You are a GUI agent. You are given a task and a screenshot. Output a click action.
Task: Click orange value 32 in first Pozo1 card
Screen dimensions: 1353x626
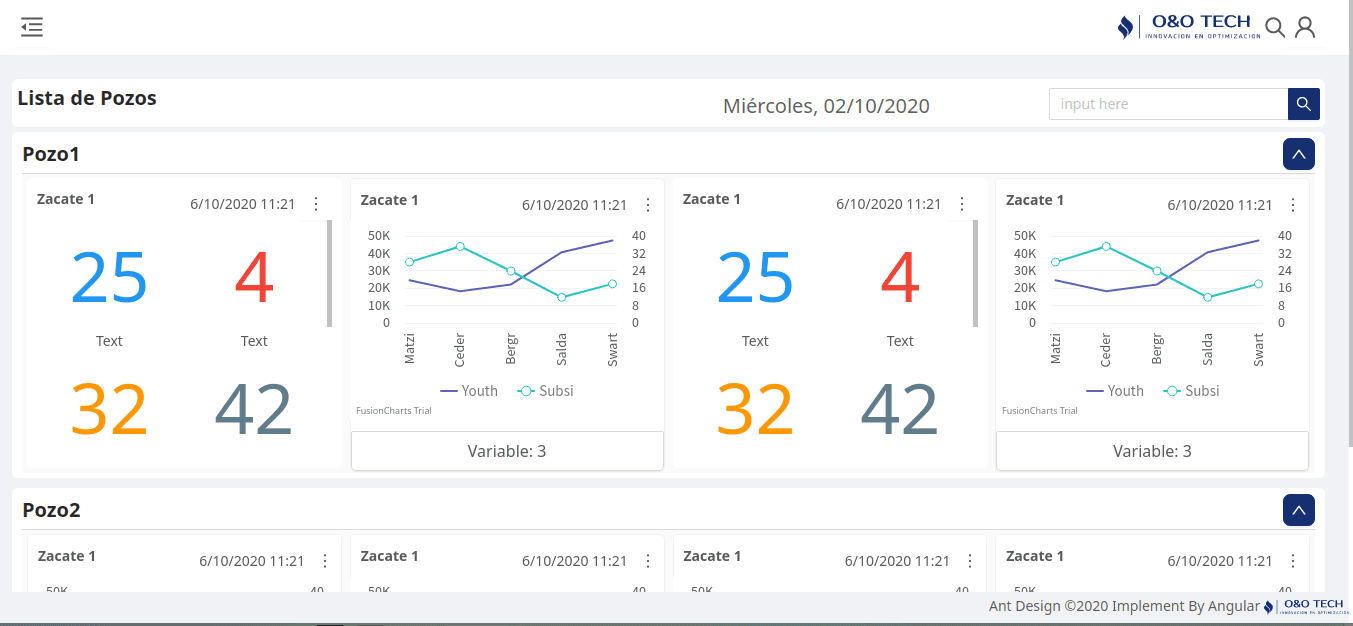click(x=109, y=410)
